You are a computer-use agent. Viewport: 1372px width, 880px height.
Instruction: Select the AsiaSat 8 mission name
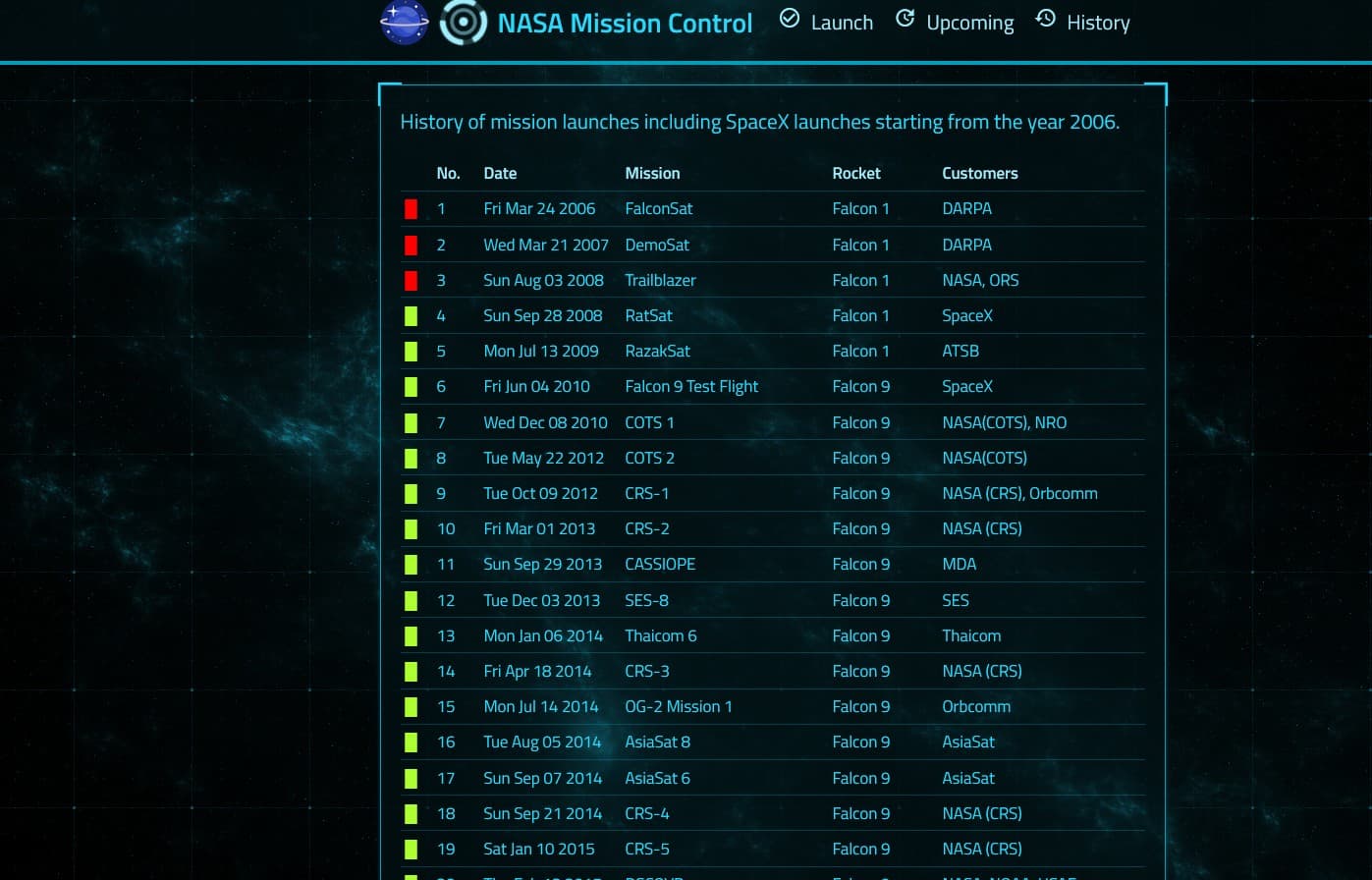[657, 742]
